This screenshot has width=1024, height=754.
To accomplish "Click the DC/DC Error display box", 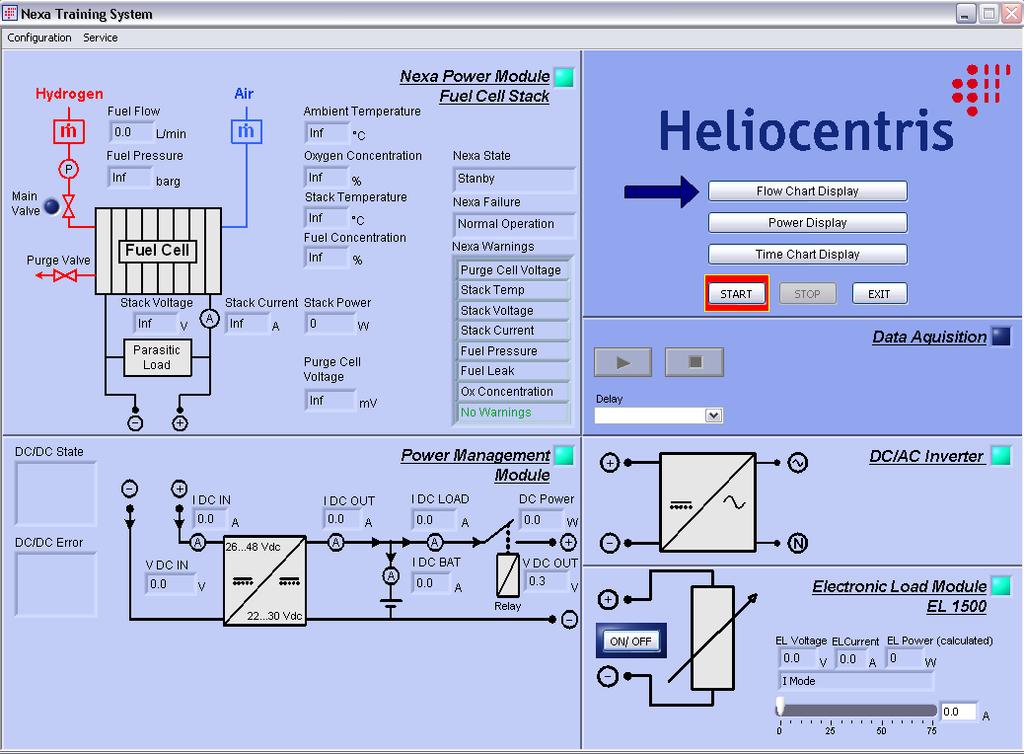I will click(x=56, y=585).
